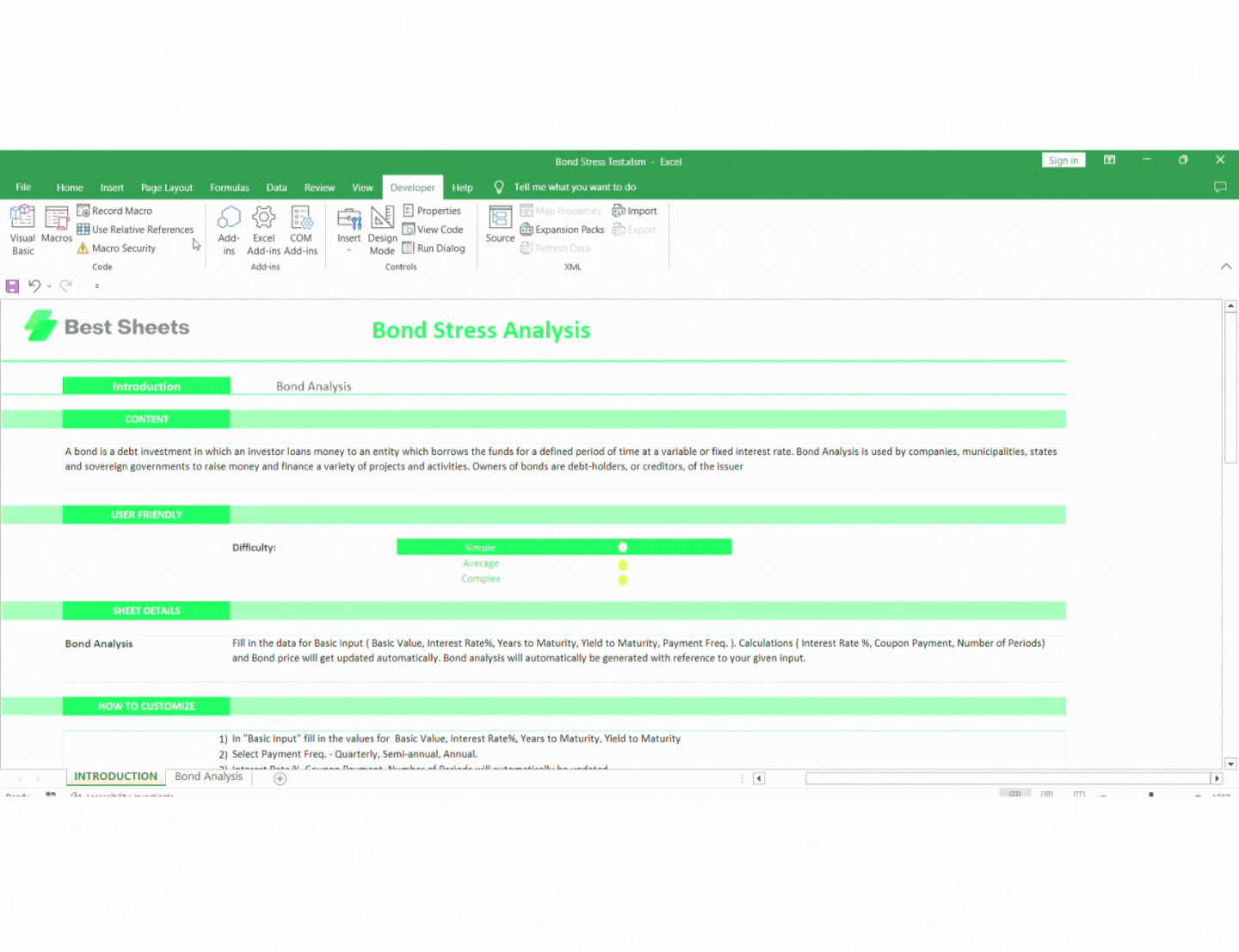Viewport: 1239px width, 952px height.
Task: Add a new sheet
Action: pos(280,778)
